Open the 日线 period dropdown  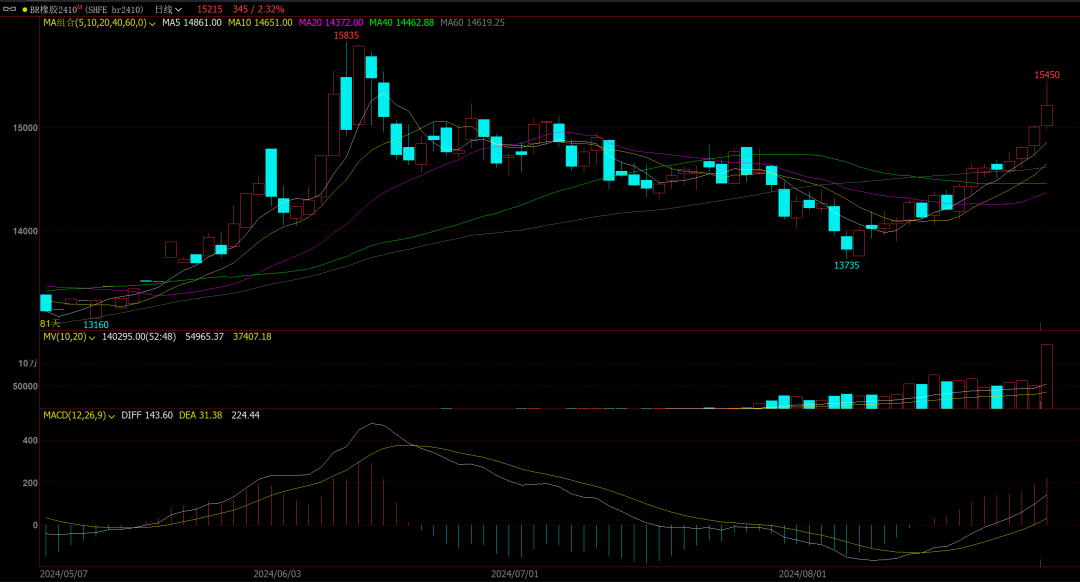pyautogui.click(x=168, y=10)
